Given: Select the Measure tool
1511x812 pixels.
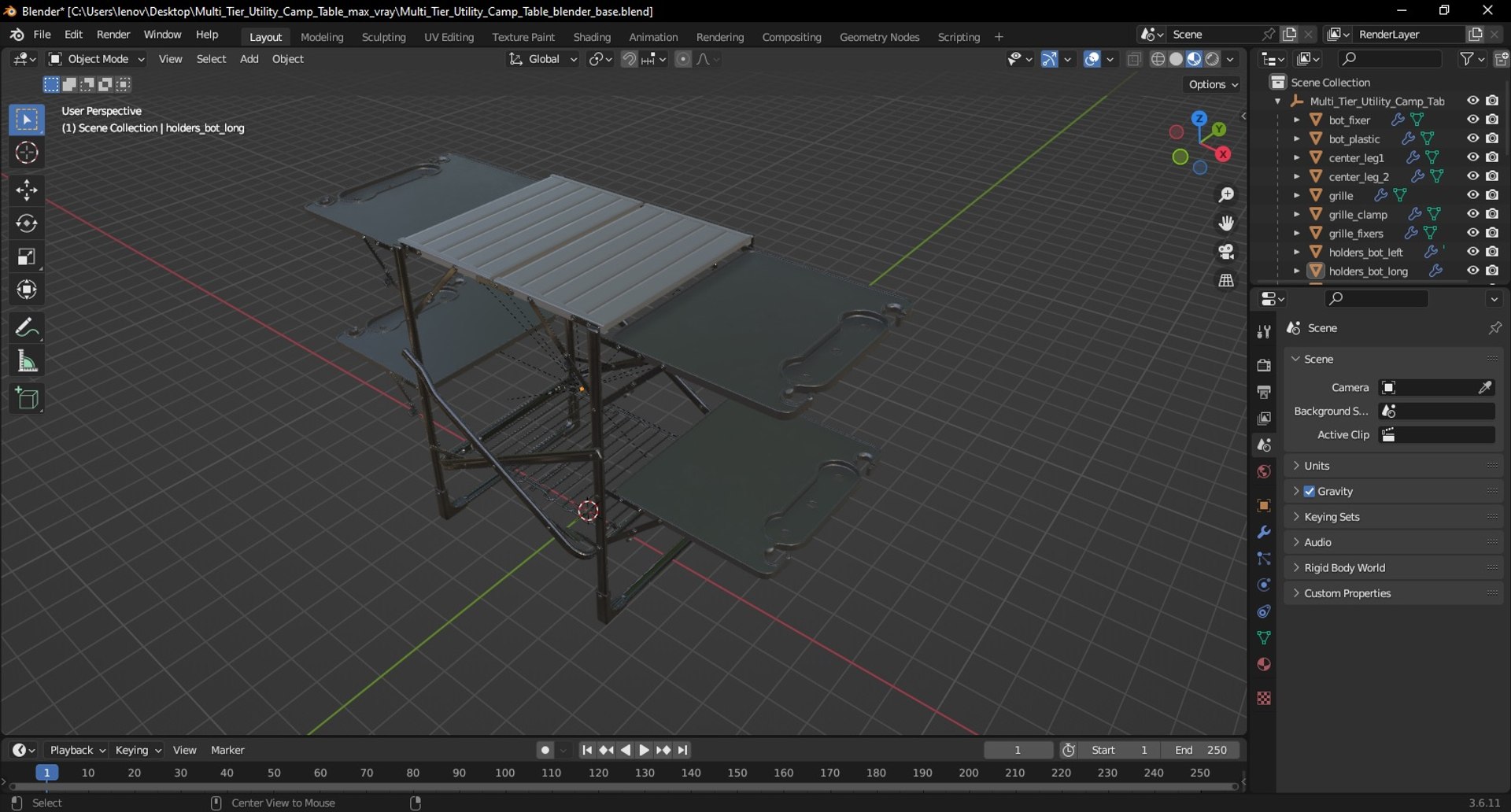Looking at the screenshot, I should coord(27,361).
